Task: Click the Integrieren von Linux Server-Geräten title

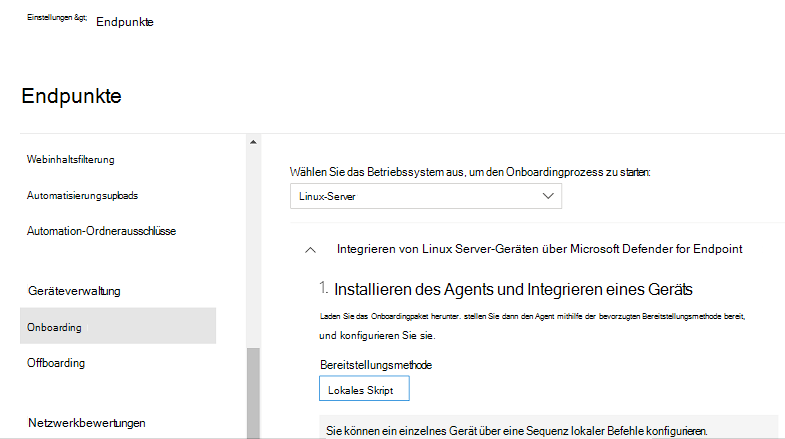Action: [539, 249]
